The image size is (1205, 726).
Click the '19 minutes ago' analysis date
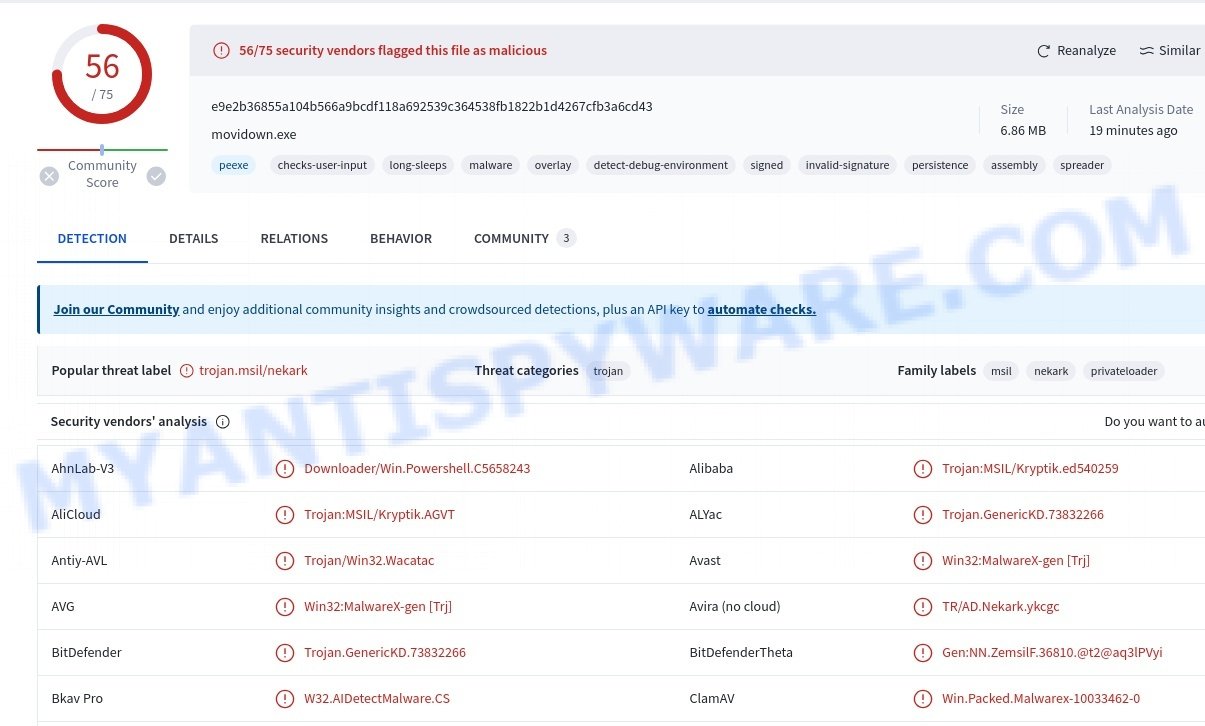coord(1133,131)
